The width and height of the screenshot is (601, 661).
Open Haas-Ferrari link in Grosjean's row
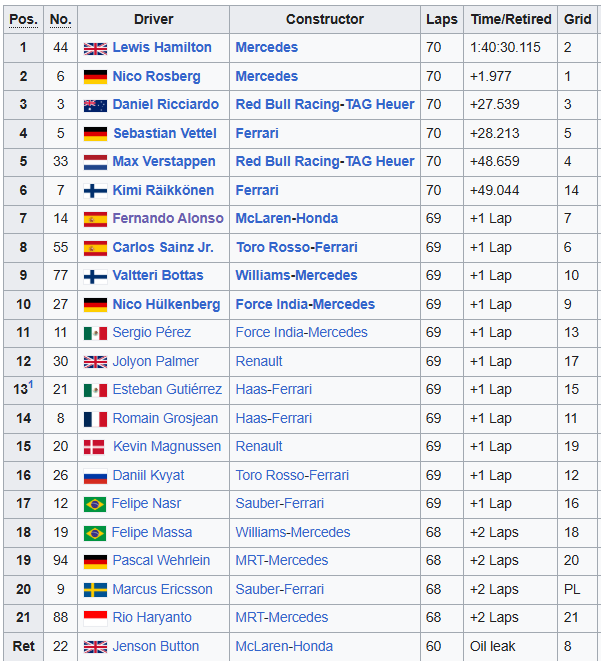pyautogui.click(x=274, y=418)
